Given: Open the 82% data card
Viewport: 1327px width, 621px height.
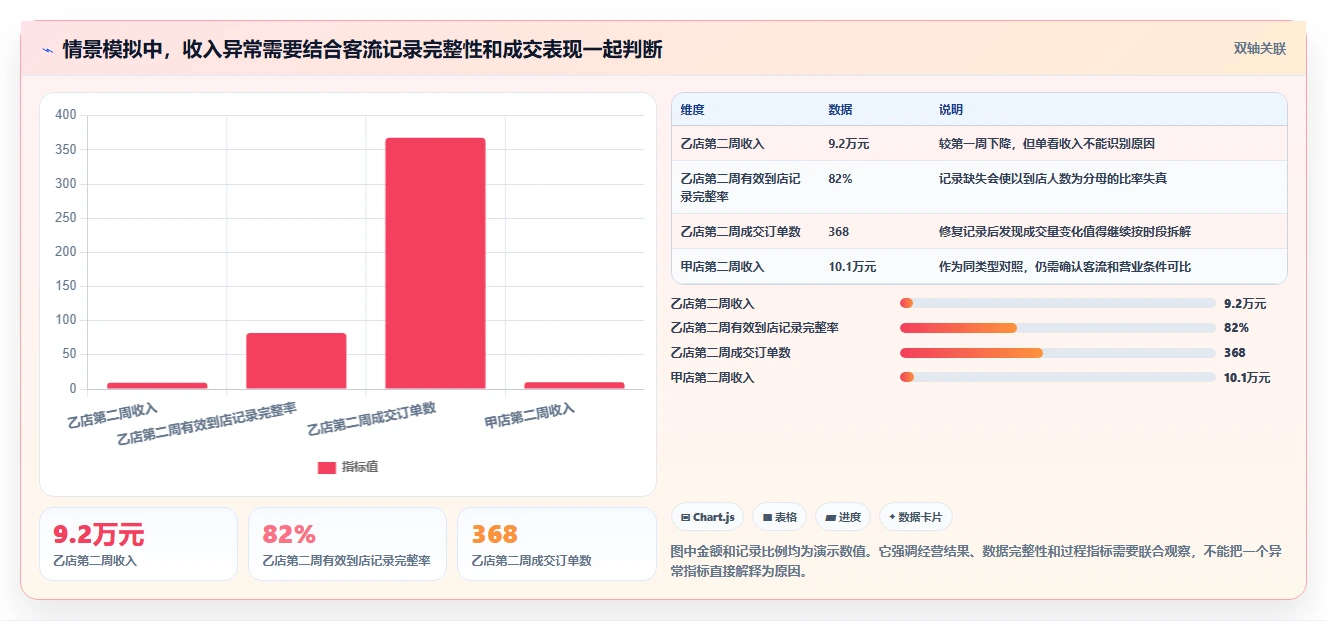Looking at the screenshot, I should [347, 544].
